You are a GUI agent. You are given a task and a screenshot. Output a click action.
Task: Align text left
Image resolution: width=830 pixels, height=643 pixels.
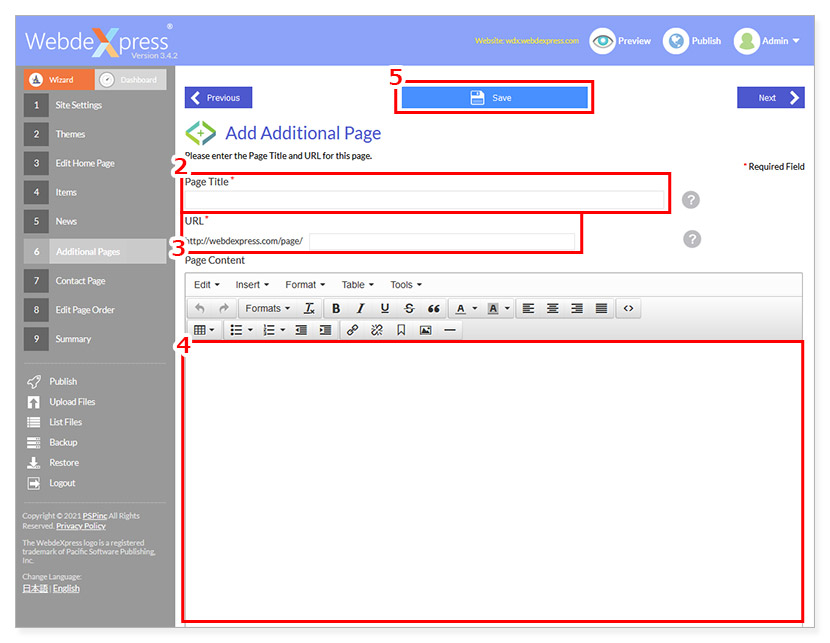[528, 309]
